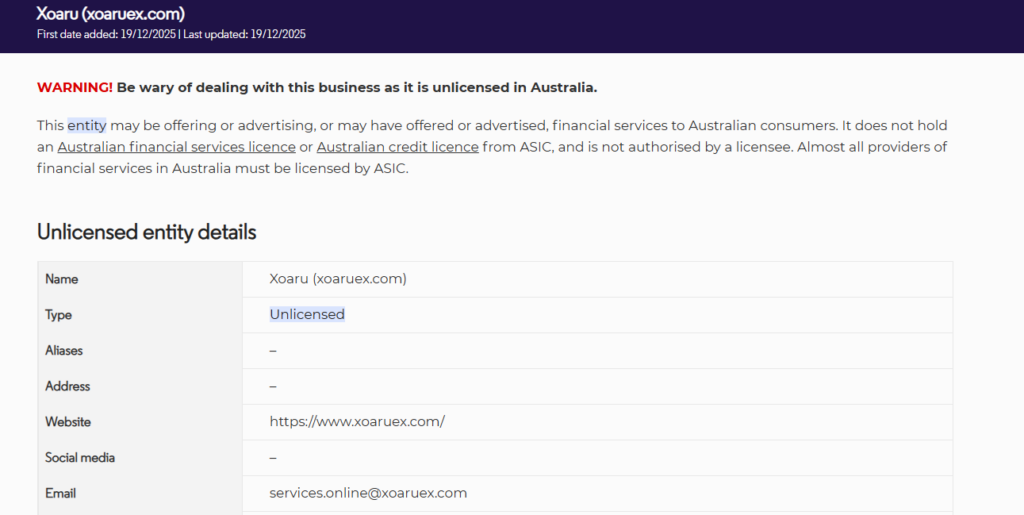Click the 'Last updated' date text
The height and width of the screenshot is (515, 1024).
tap(245, 34)
